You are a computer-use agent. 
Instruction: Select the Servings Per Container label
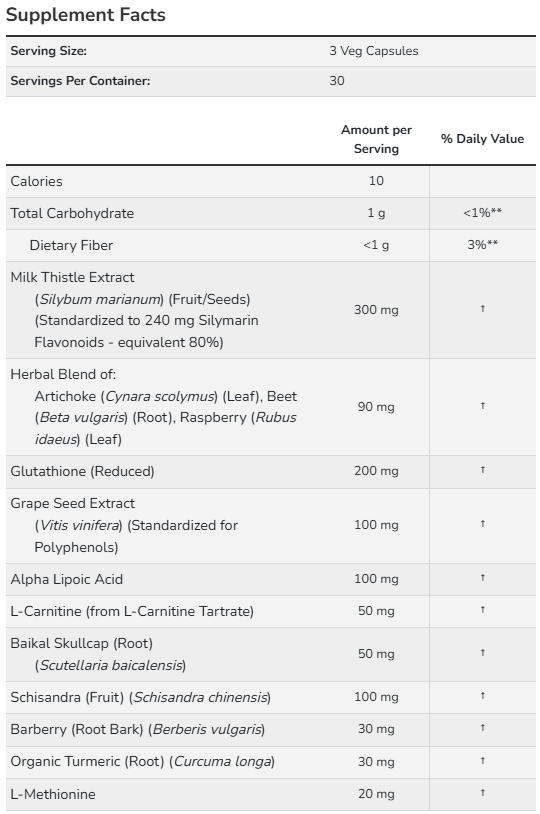(80, 81)
